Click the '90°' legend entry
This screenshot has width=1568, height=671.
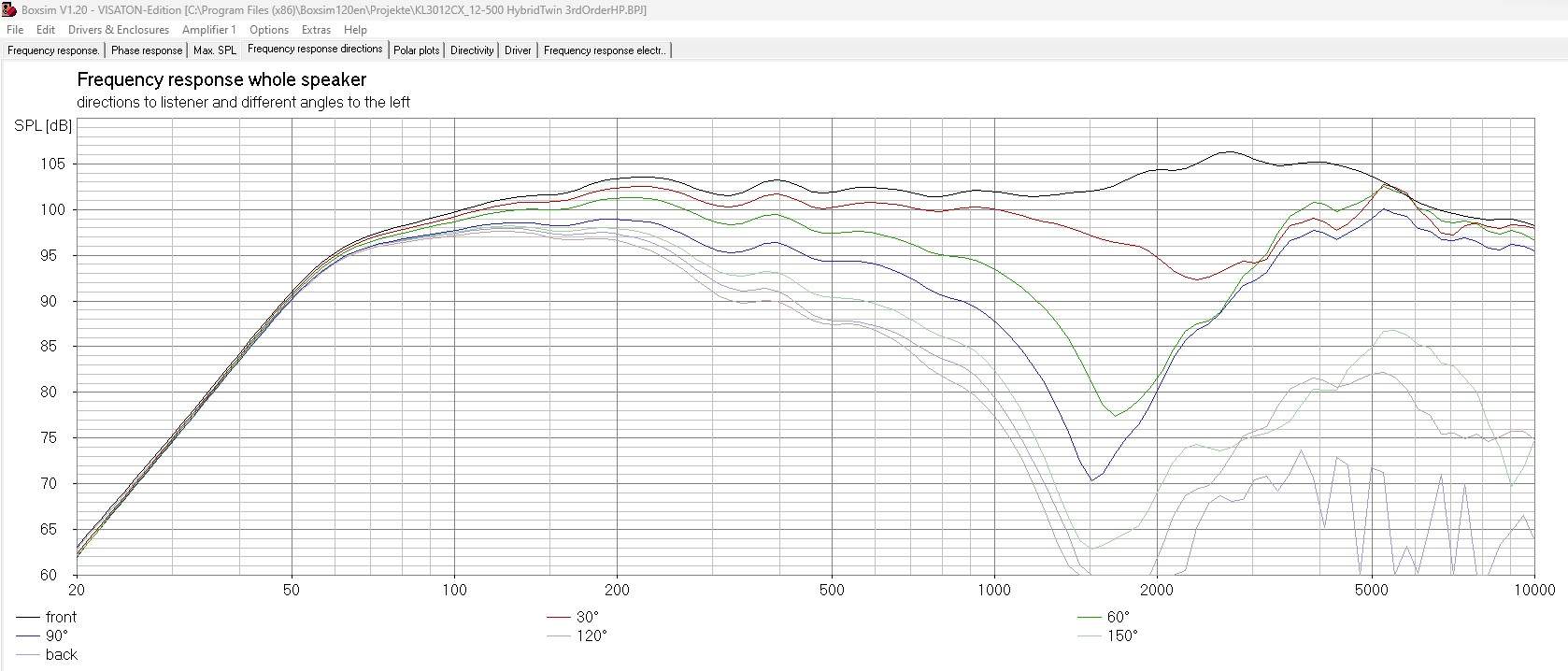(x=42, y=635)
